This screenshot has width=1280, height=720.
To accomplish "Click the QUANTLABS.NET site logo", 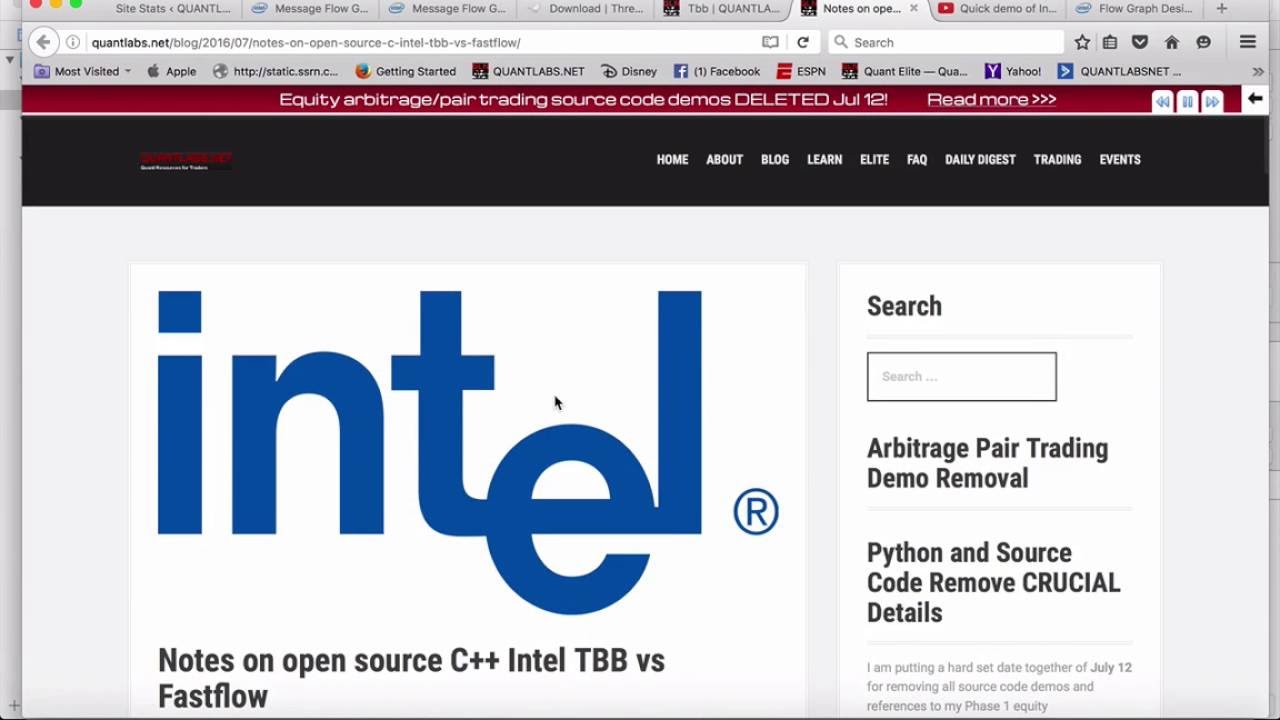I will (x=186, y=160).
